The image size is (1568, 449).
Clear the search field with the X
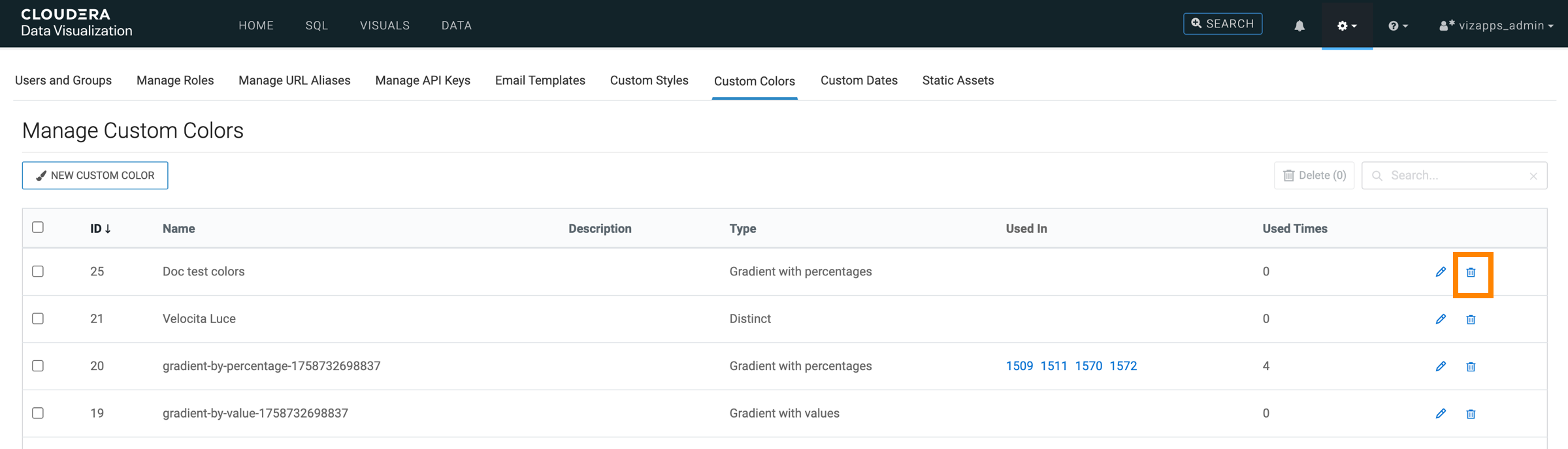[x=1533, y=176]
